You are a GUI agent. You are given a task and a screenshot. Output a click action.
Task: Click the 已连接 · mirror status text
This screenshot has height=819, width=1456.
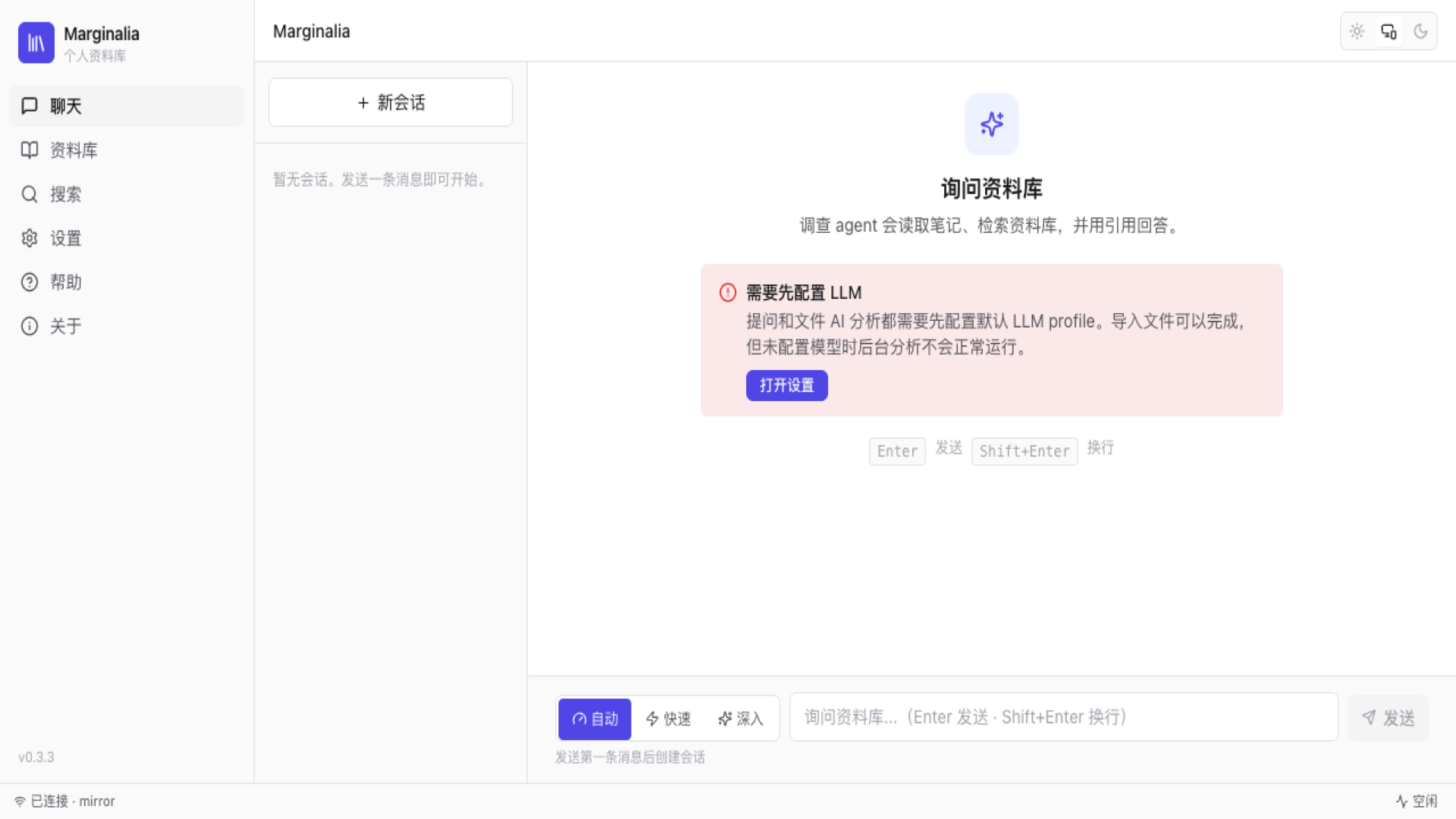tap(73, 802)
